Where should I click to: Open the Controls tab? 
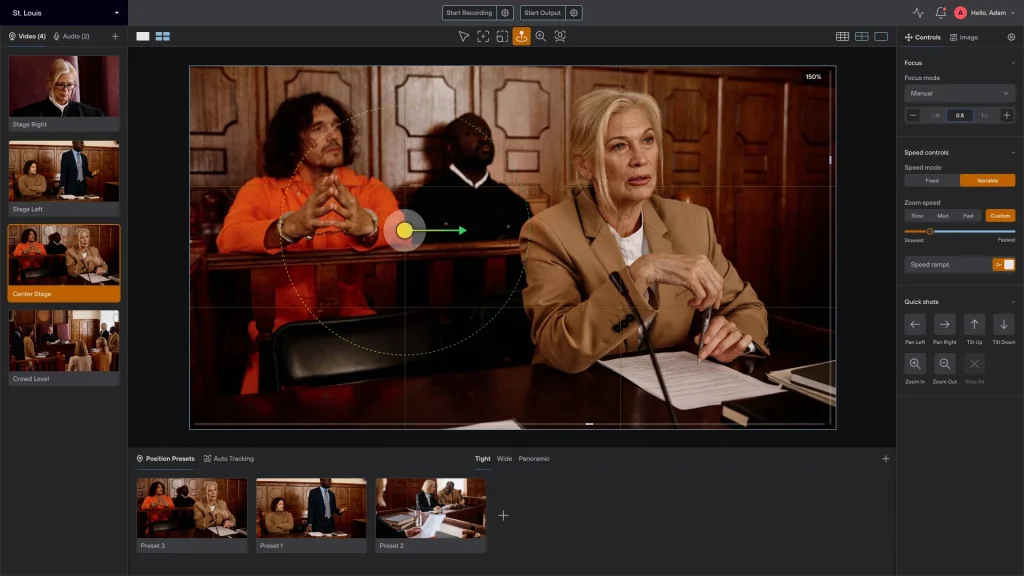pos(923,37)
